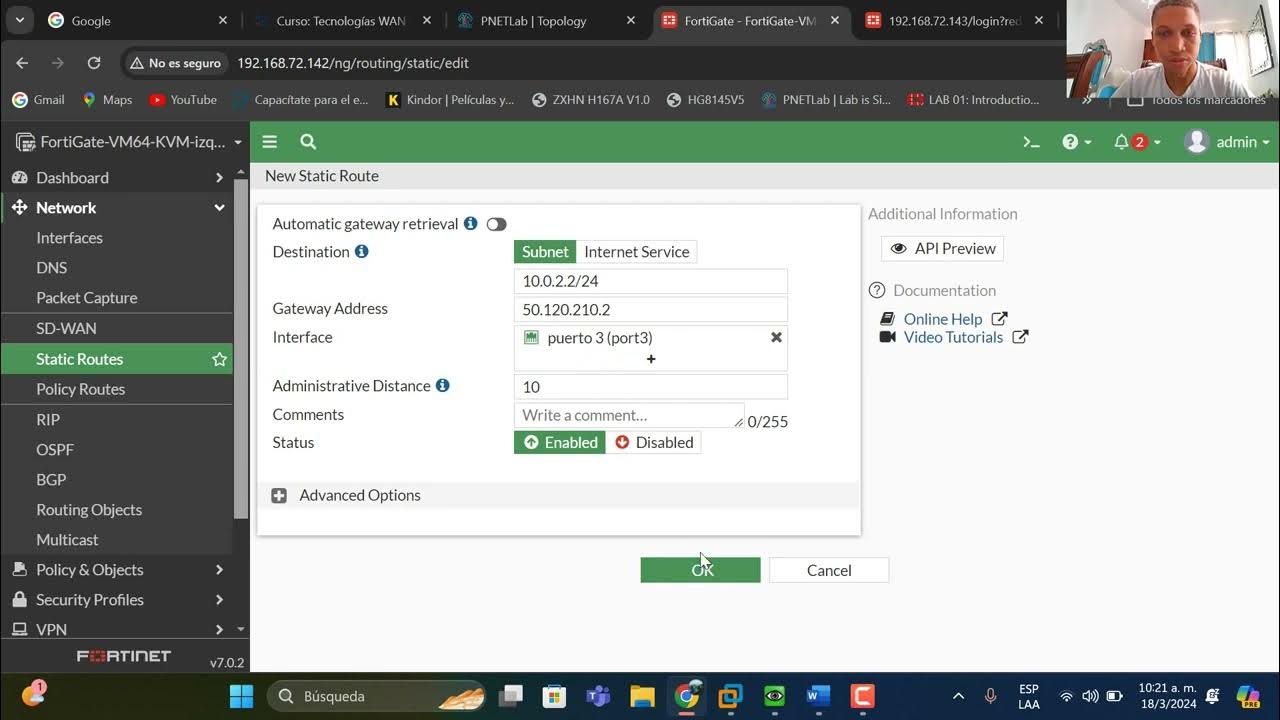Open RIP routing page

click(x=48, y=419)
